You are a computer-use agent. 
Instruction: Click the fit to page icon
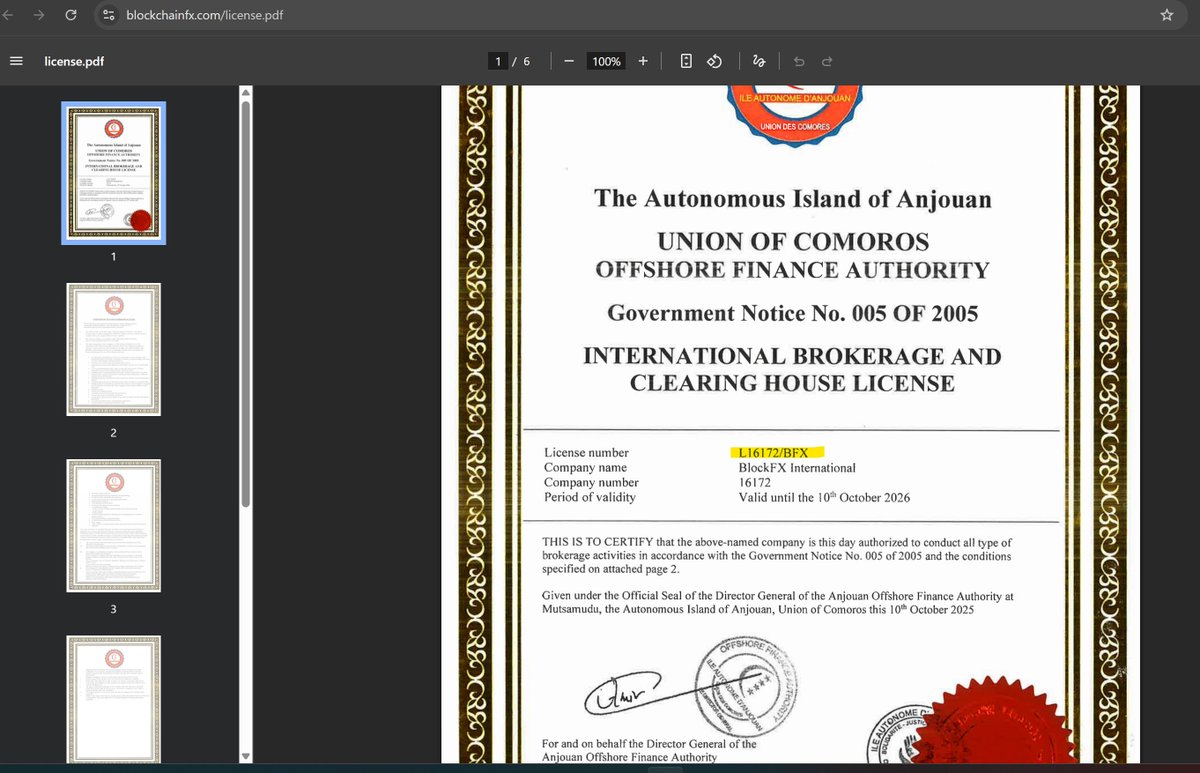click(686, 61)
